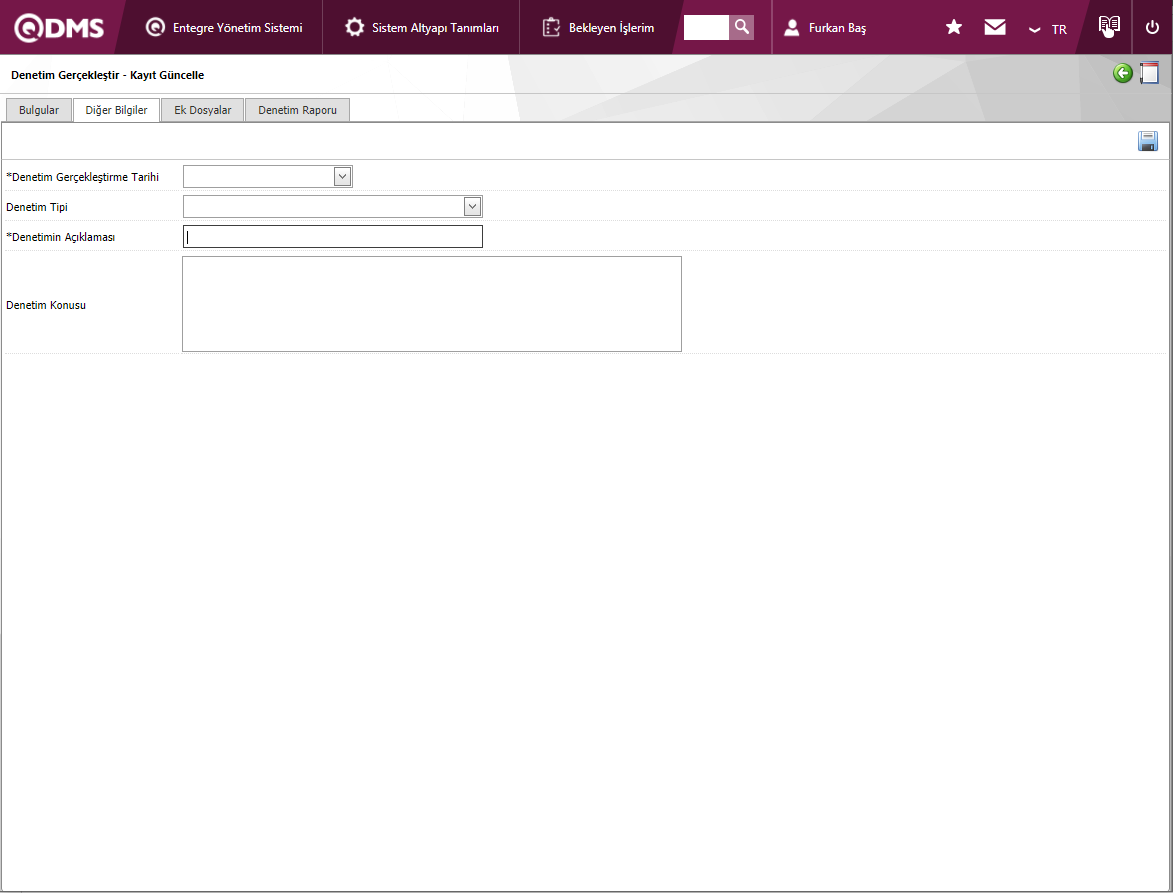Switch to the Ek Dosyalar tab
Screen dimensions: 1173x893
(203, 110)
